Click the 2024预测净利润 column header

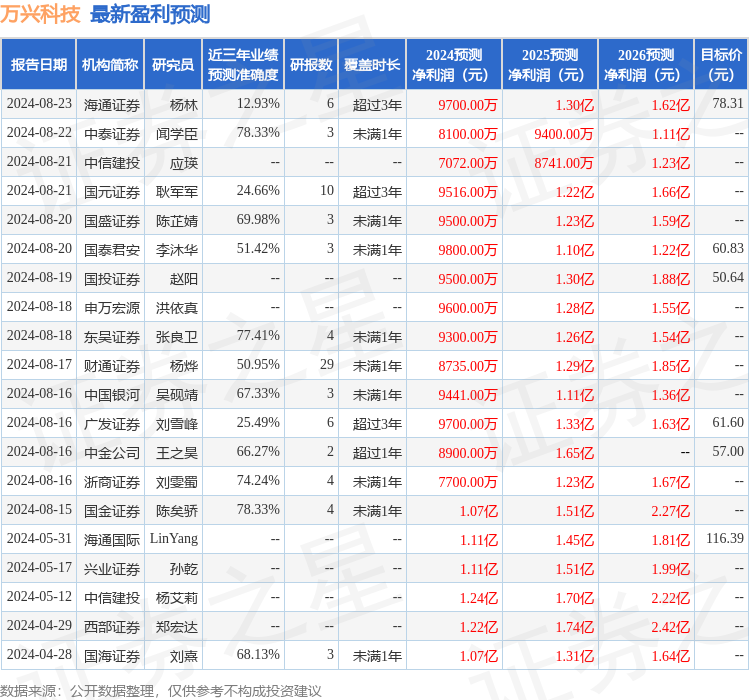[x=454, y=65]
